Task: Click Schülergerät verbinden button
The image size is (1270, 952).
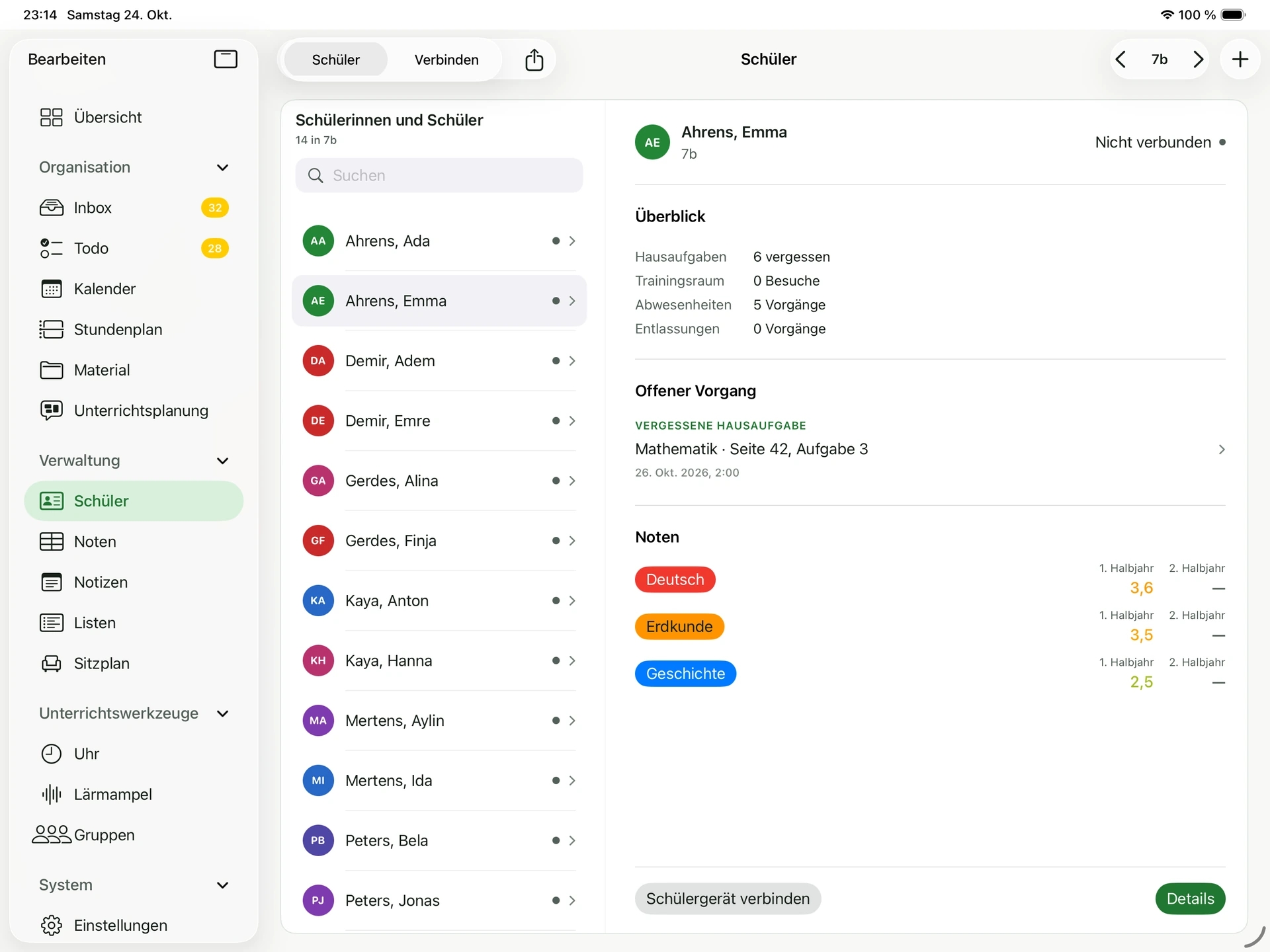Action: point(728,899)
